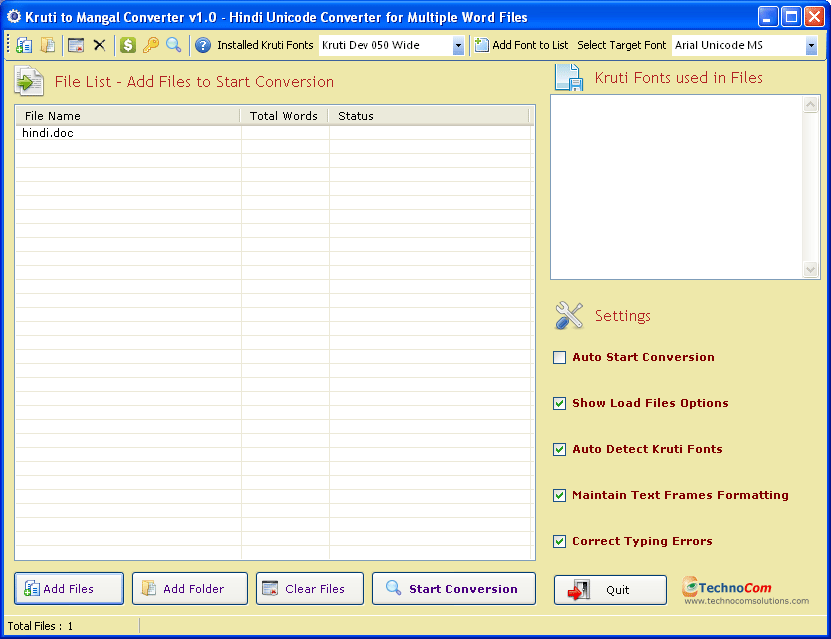Open Installed Kruti Fonts dropdown
The height and width of the screenshot is (639, 831).
click(x=458, y=46)
